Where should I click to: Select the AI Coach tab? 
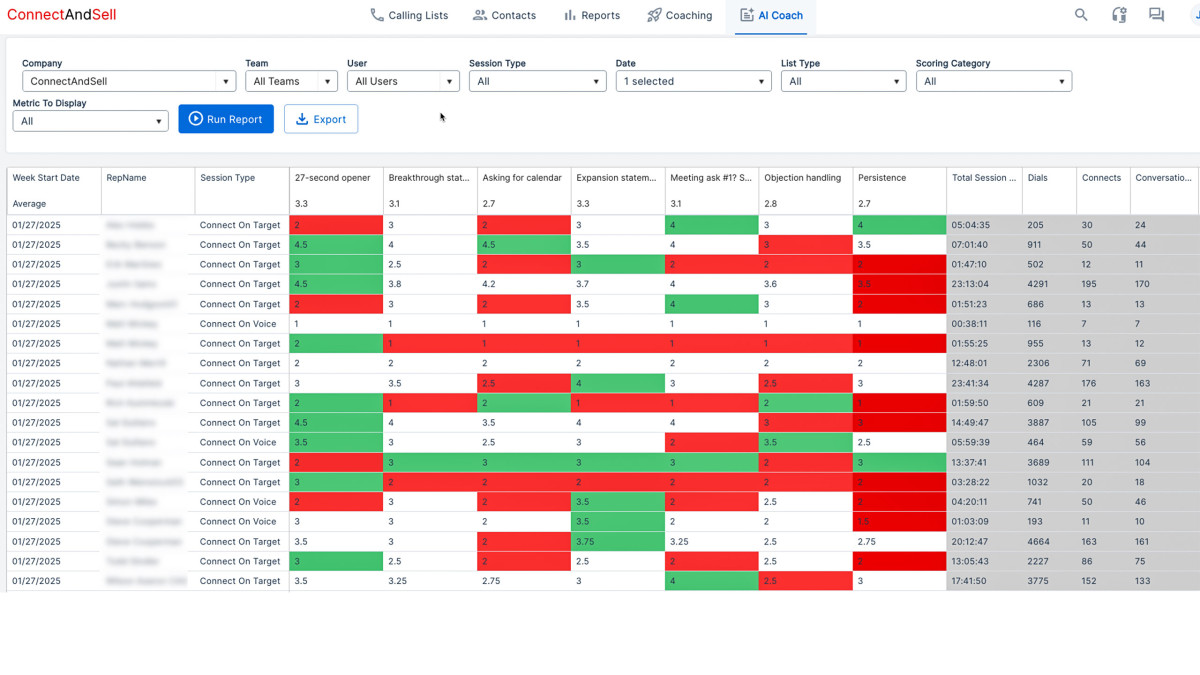(771, 15)
